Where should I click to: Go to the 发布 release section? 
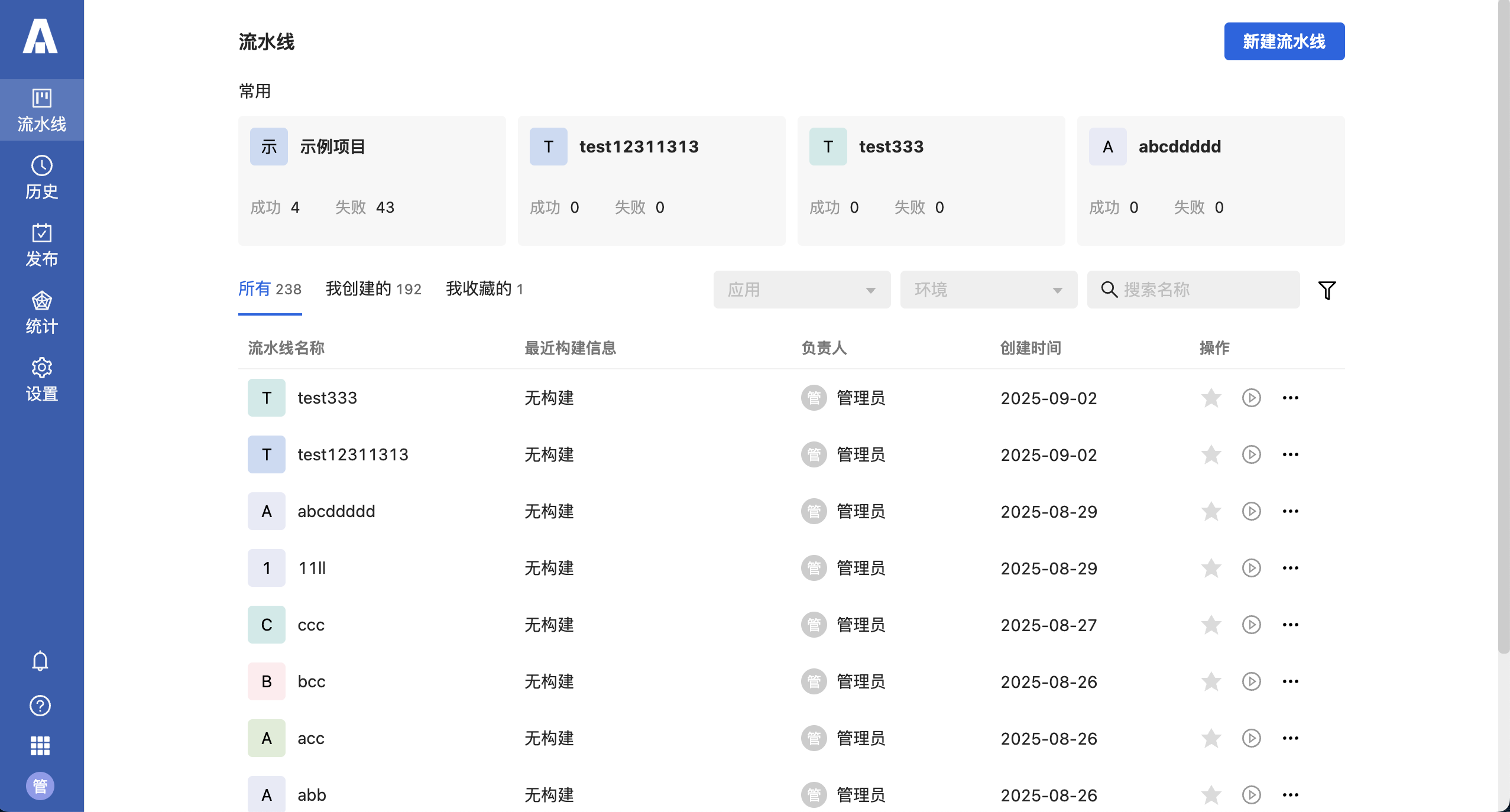point(41,245)
